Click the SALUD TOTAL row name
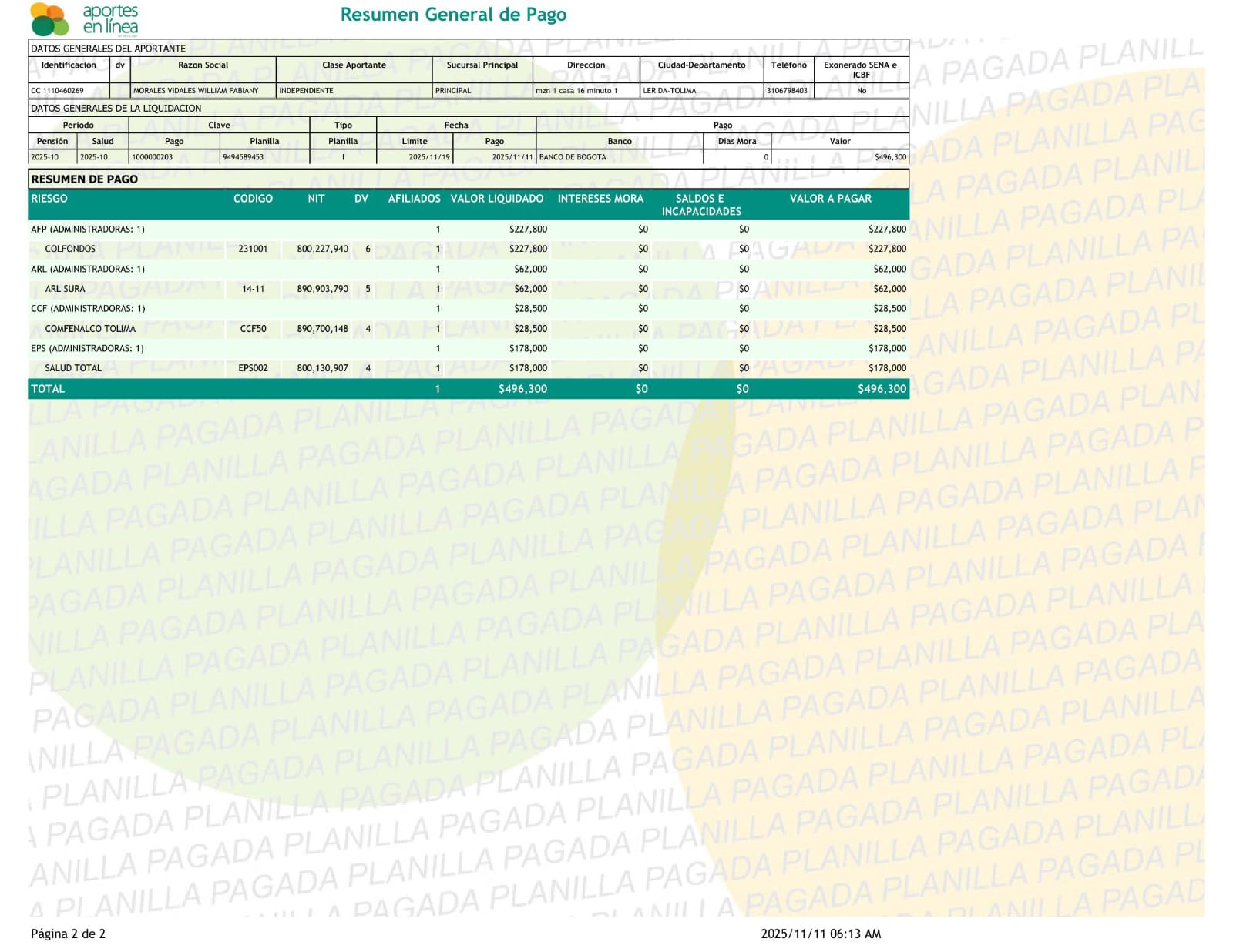This screenshot has width=1233, height=952. (73, 368)
